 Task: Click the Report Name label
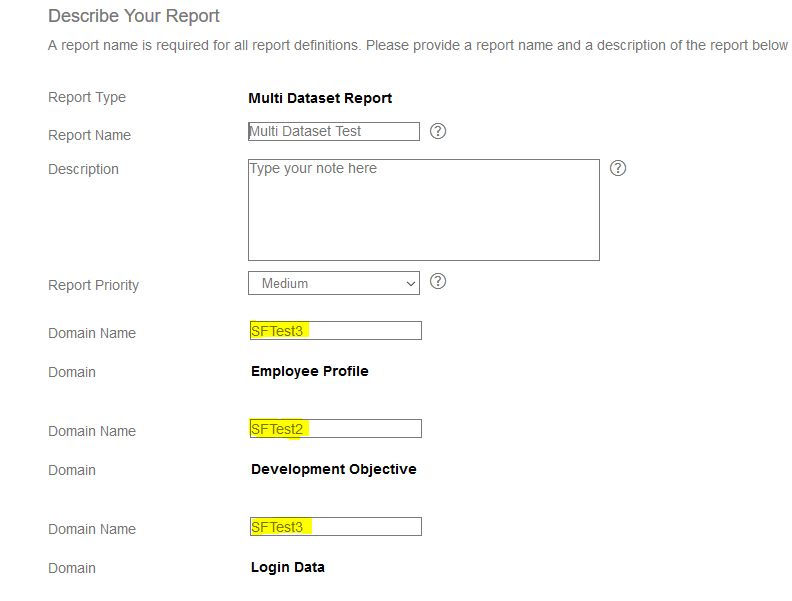(89, 135)
